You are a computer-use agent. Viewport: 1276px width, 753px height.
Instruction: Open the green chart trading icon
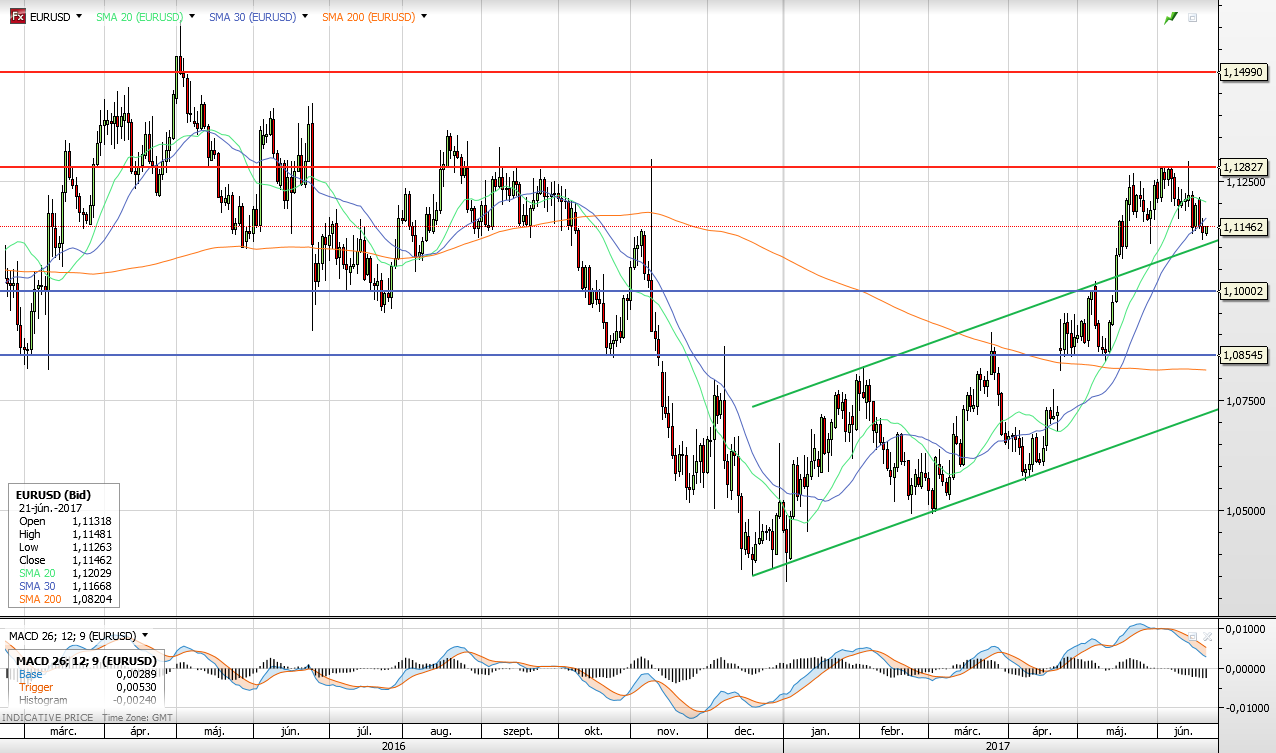pyautogui.click(x=1171, y=18)
